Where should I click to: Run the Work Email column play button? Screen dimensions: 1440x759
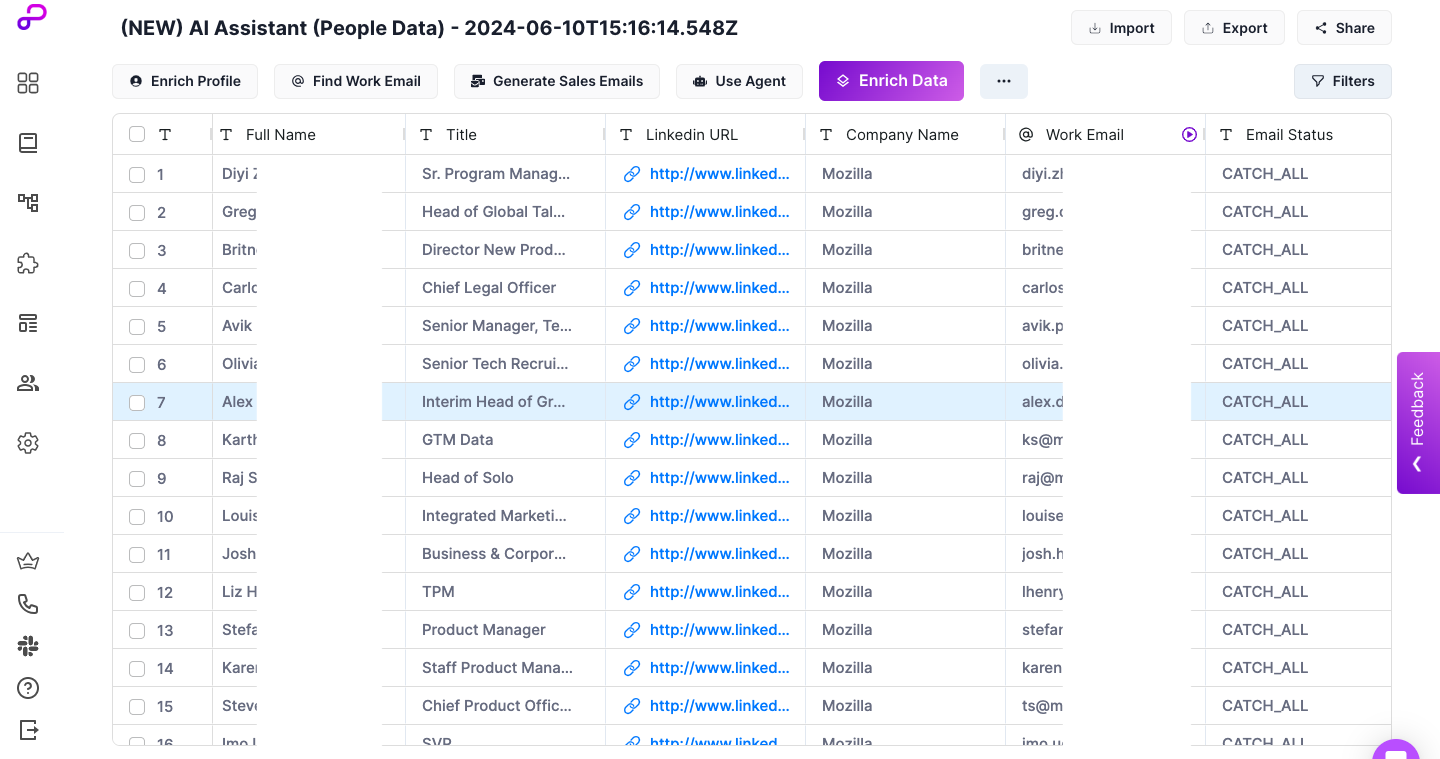coord(1189,135)
